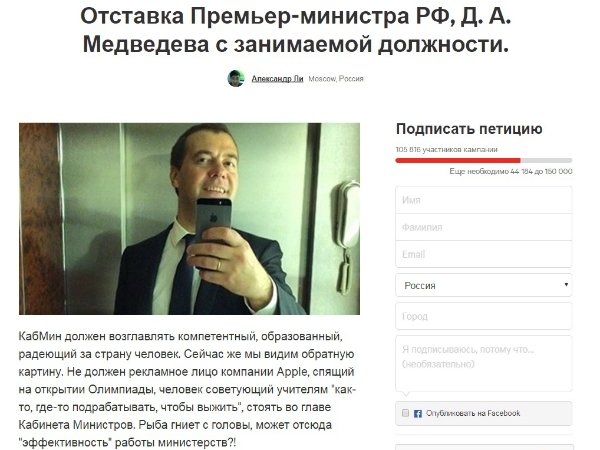Click the 105 816 участников counter text
Image resolution: width=600 pixels, height=450 pixels.
[x=447, y=150]
